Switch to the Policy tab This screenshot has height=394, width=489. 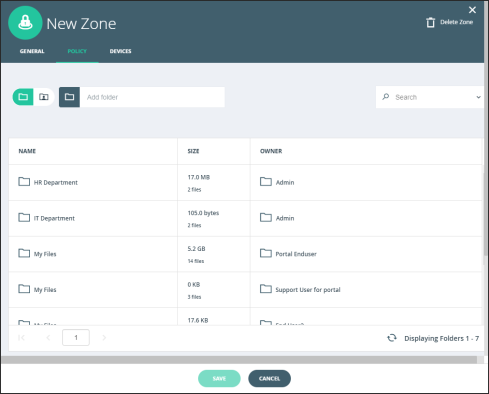(x=77, y=51)
